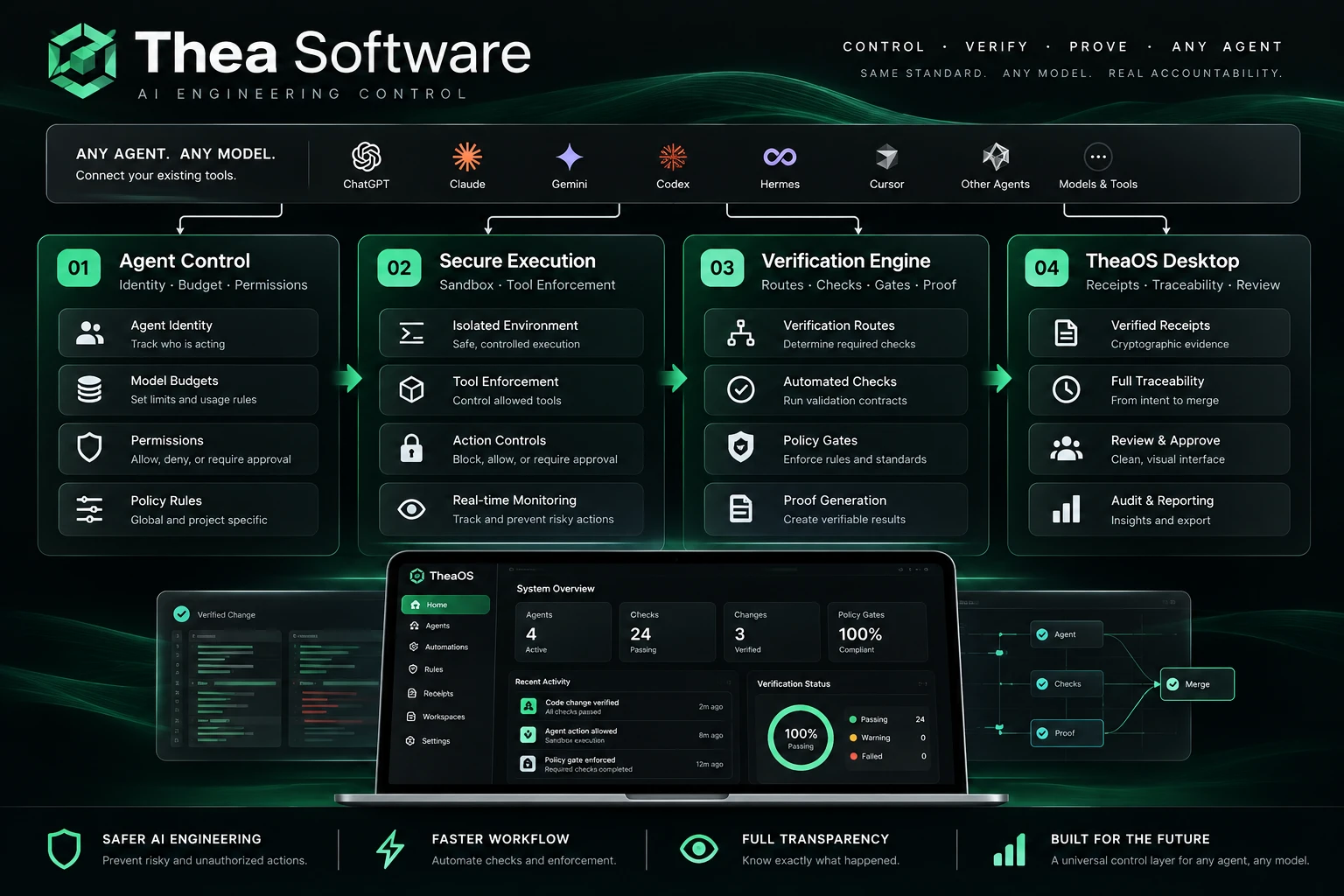Open the Policy gate enforced activity
Screen dimensions: 1344x896
pyautogui.click(x=623, y=764)
